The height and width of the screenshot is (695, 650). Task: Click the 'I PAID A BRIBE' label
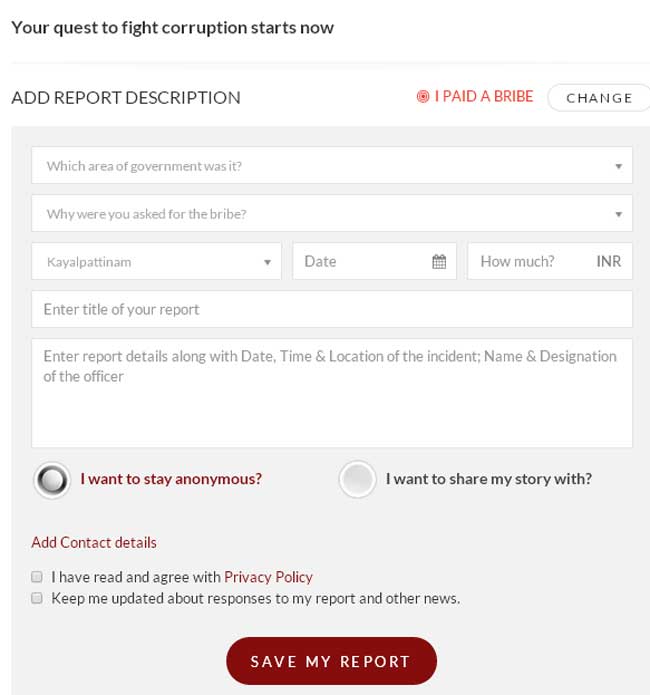pyautogui.click(x=484, y=96)
